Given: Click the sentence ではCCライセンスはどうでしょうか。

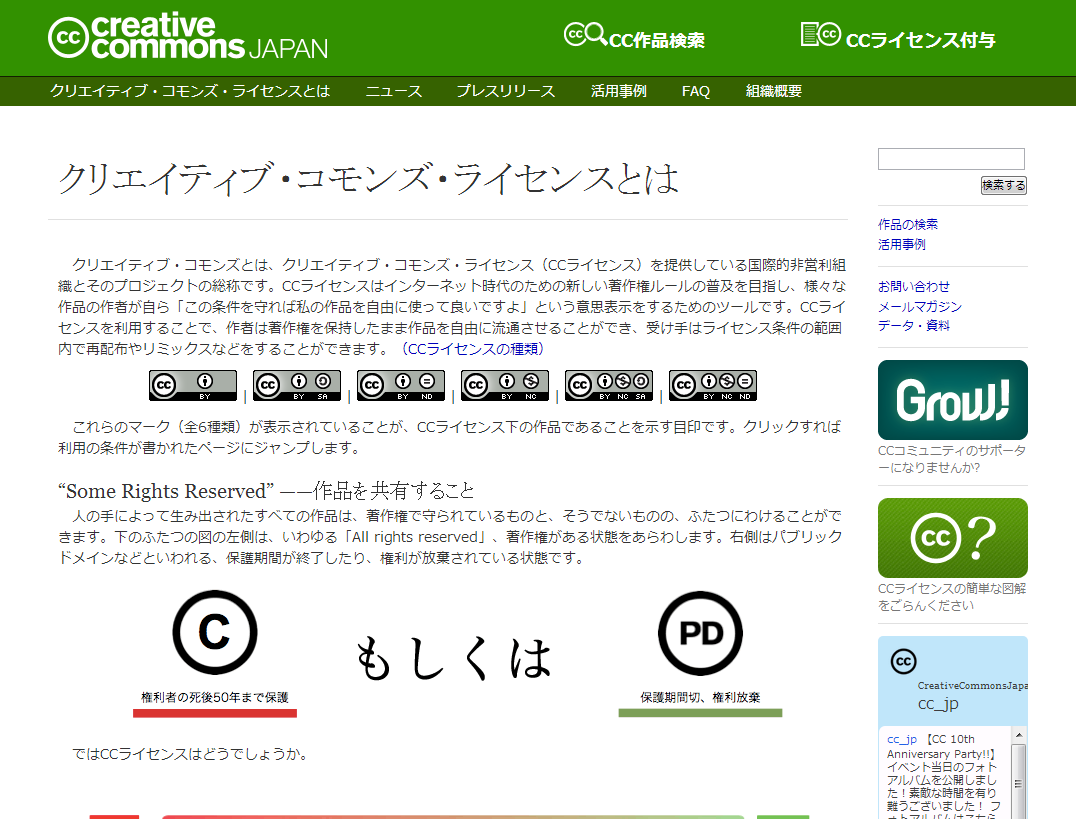Looking at the screenshot, I should [191, 754].
